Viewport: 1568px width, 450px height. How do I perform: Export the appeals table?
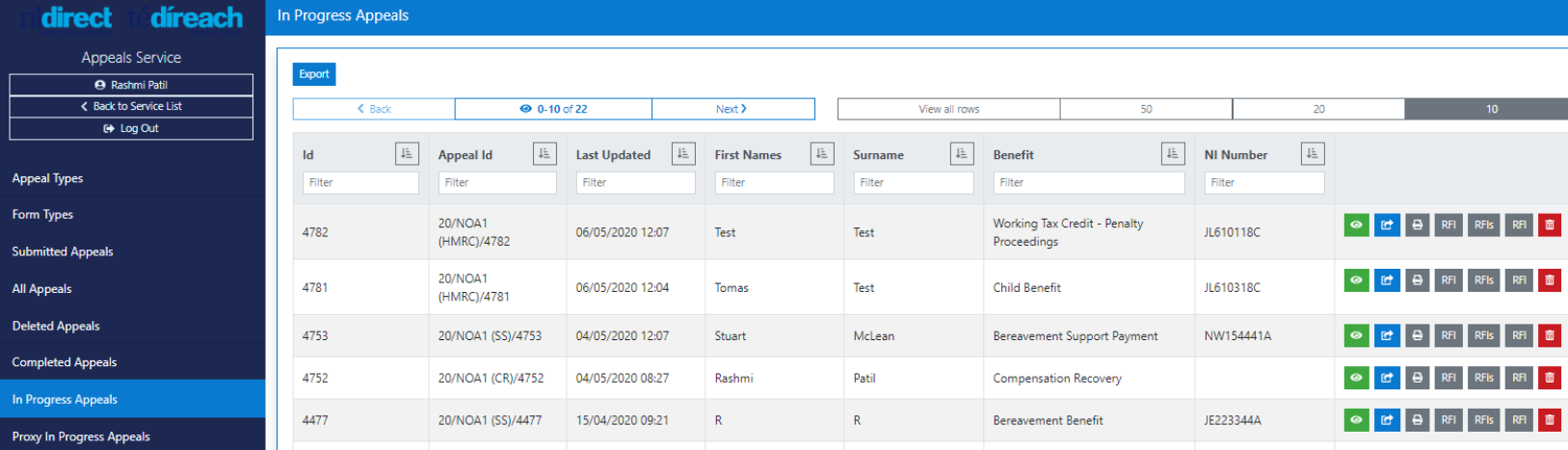314,74
